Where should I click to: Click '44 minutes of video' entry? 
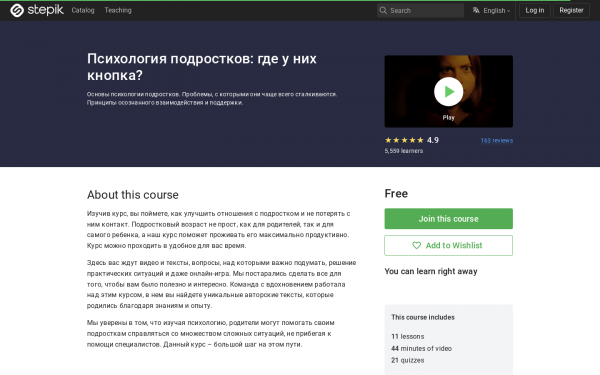421,348
